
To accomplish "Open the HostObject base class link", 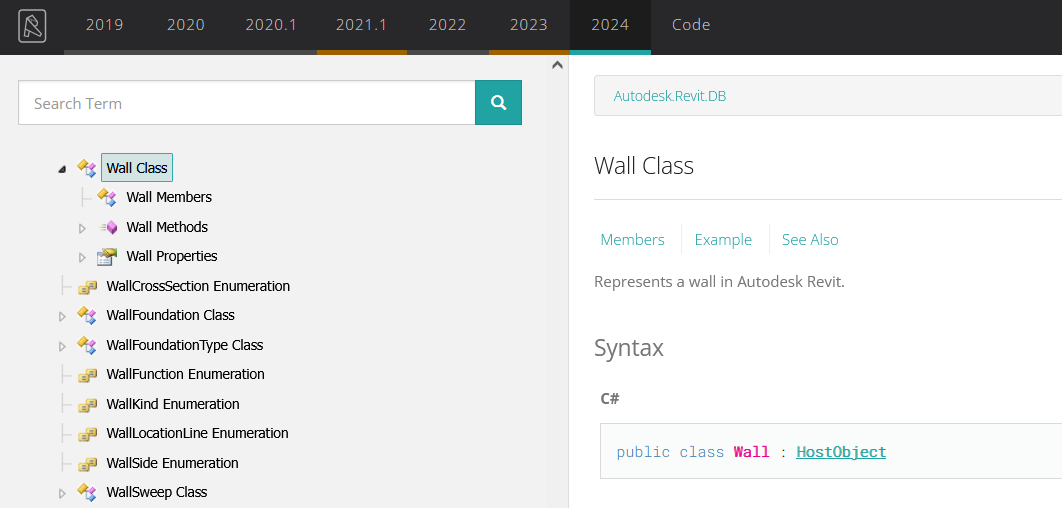I will (x=841, y=452).
